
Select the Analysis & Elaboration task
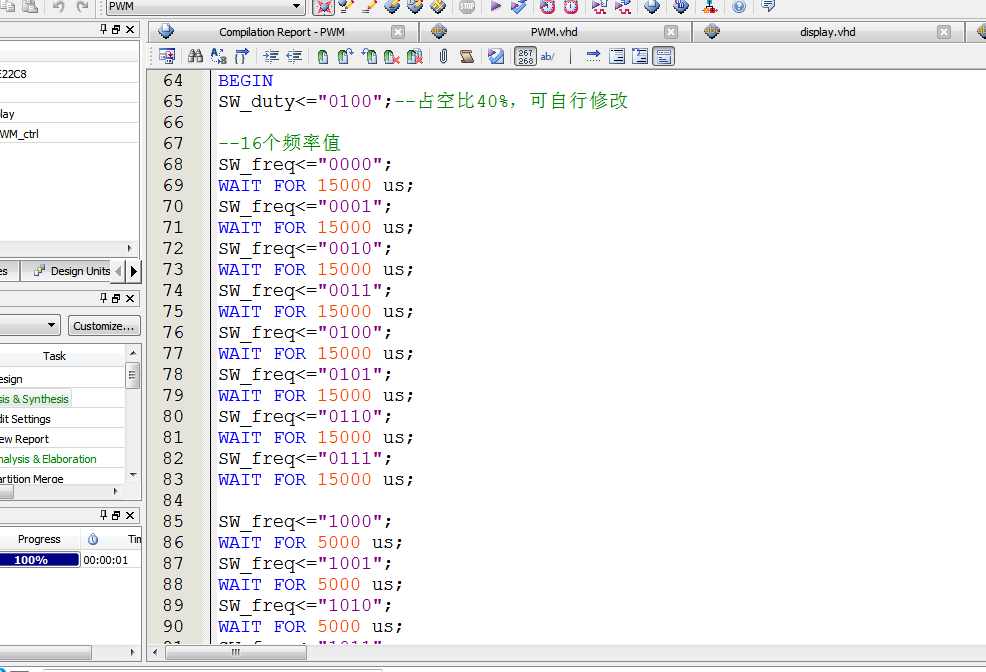click(x=48, y=459)
